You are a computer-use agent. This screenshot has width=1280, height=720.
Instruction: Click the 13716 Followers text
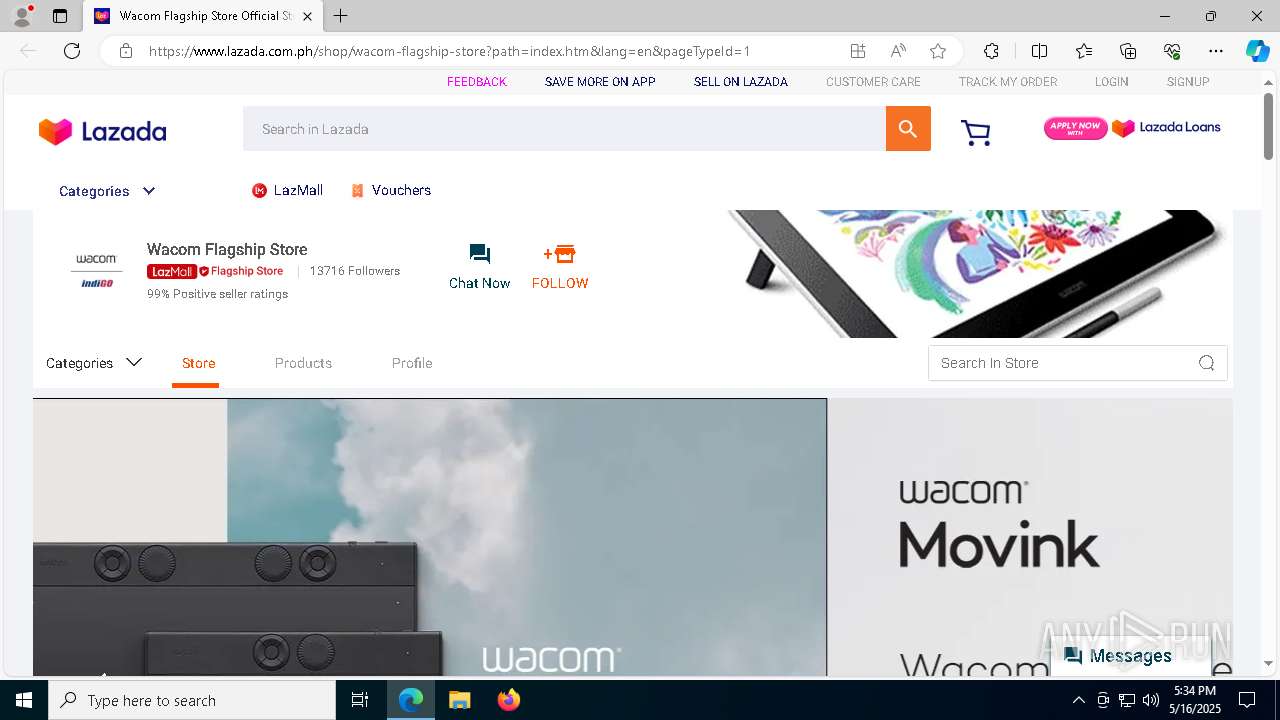click(355, 271)
